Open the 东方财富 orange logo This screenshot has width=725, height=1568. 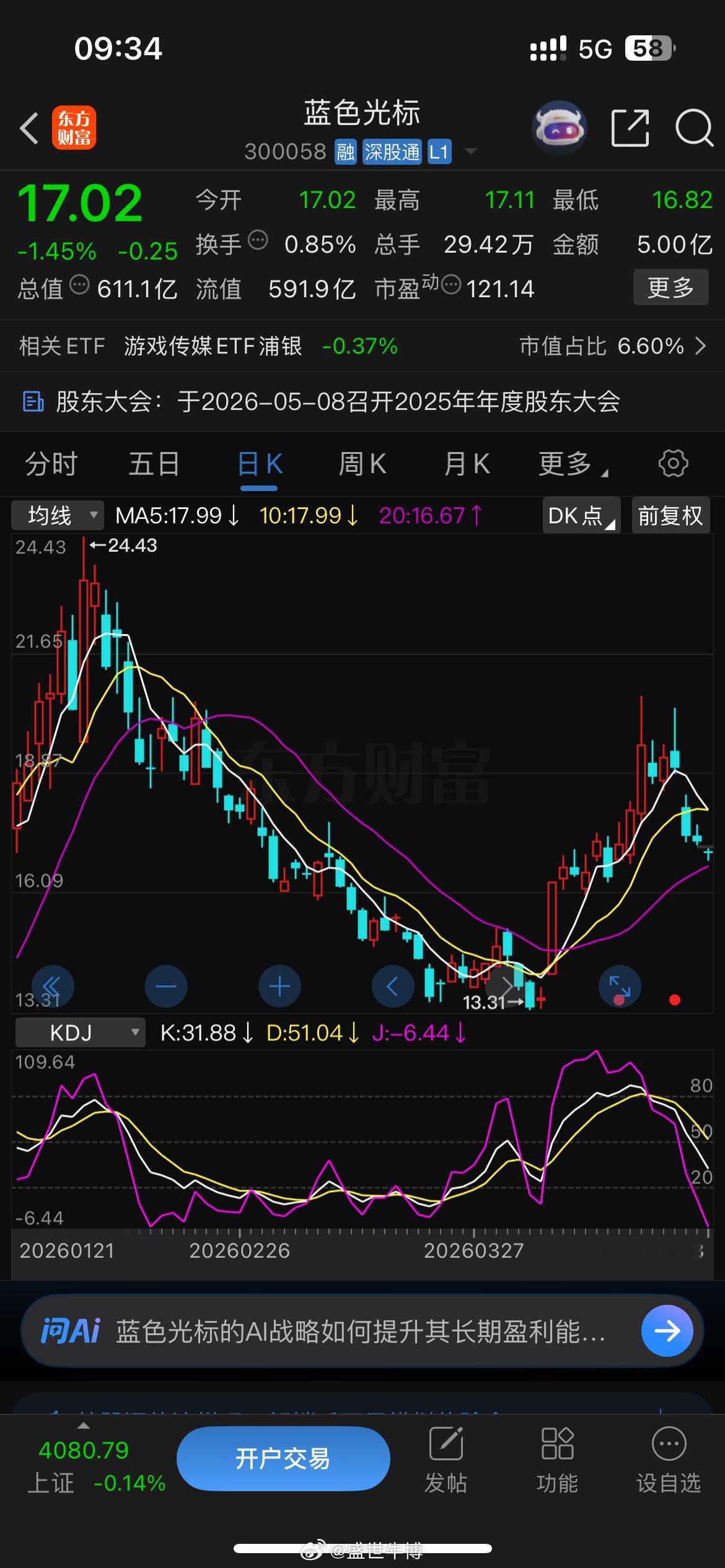click(x=74, y=128)
